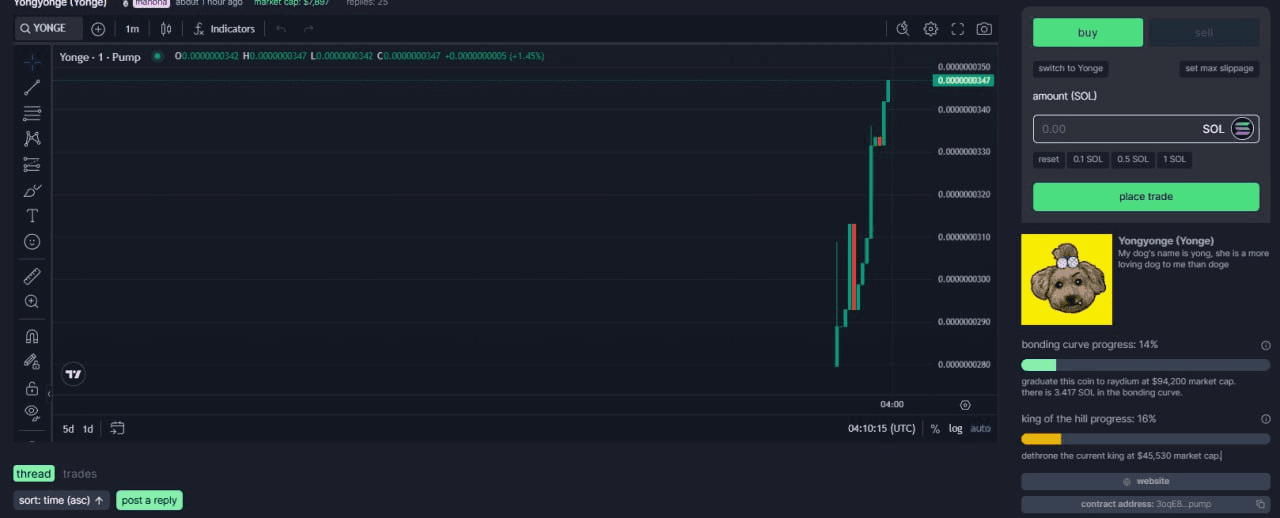This screenshot has height=518, width=1280.
Task: Toggle magnet mode for drawings
Action: click(x=32, y=336)
